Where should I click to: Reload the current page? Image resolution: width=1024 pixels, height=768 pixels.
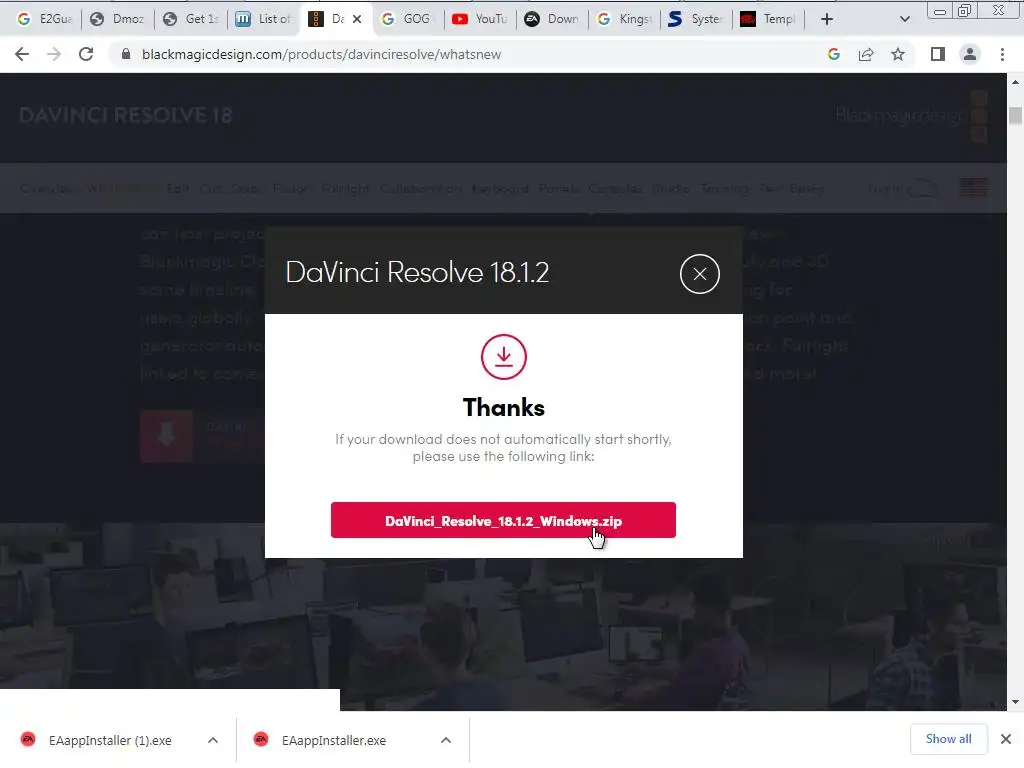click(x=86, y=54)
